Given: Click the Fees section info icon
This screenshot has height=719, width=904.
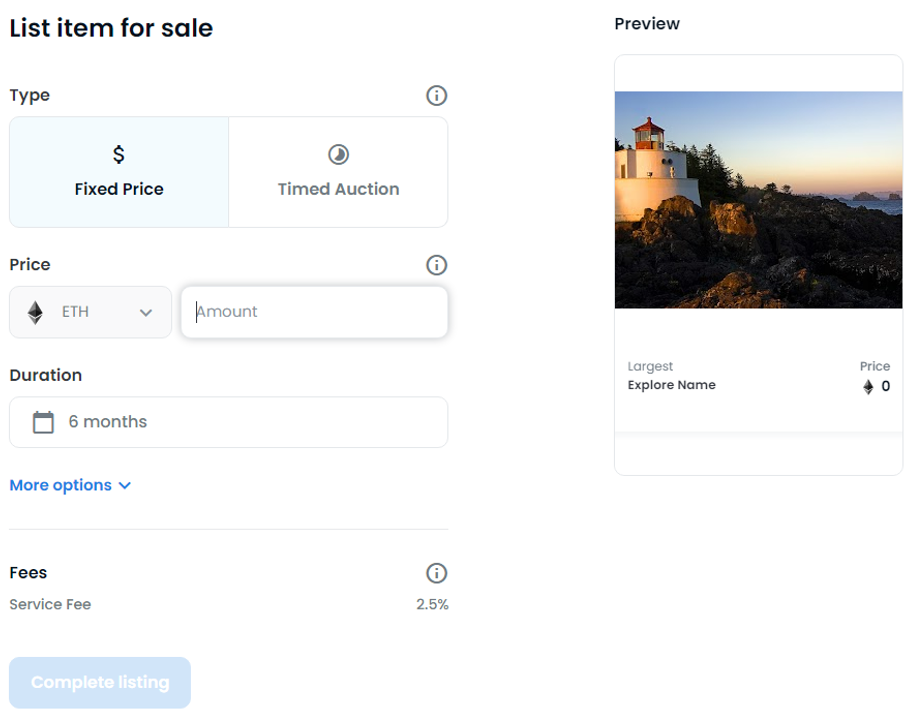Looking at the screenshot, I should [436, 573].
